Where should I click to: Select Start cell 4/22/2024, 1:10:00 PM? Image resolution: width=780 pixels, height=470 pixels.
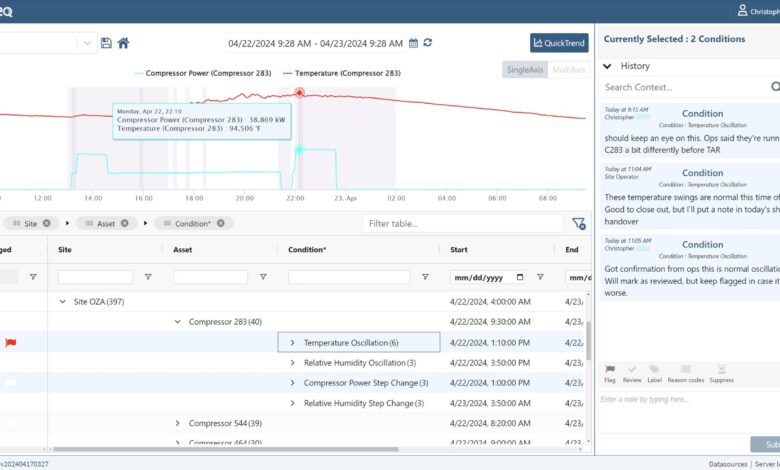490,343
